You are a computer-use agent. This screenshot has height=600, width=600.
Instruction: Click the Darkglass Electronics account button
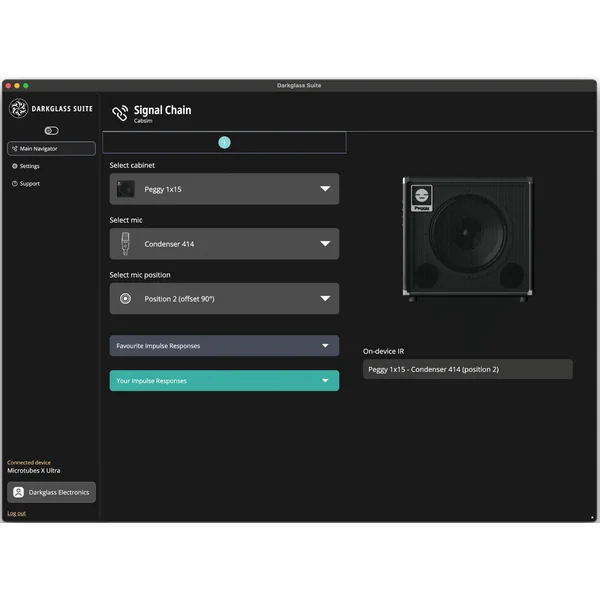(x=51, y=492)
